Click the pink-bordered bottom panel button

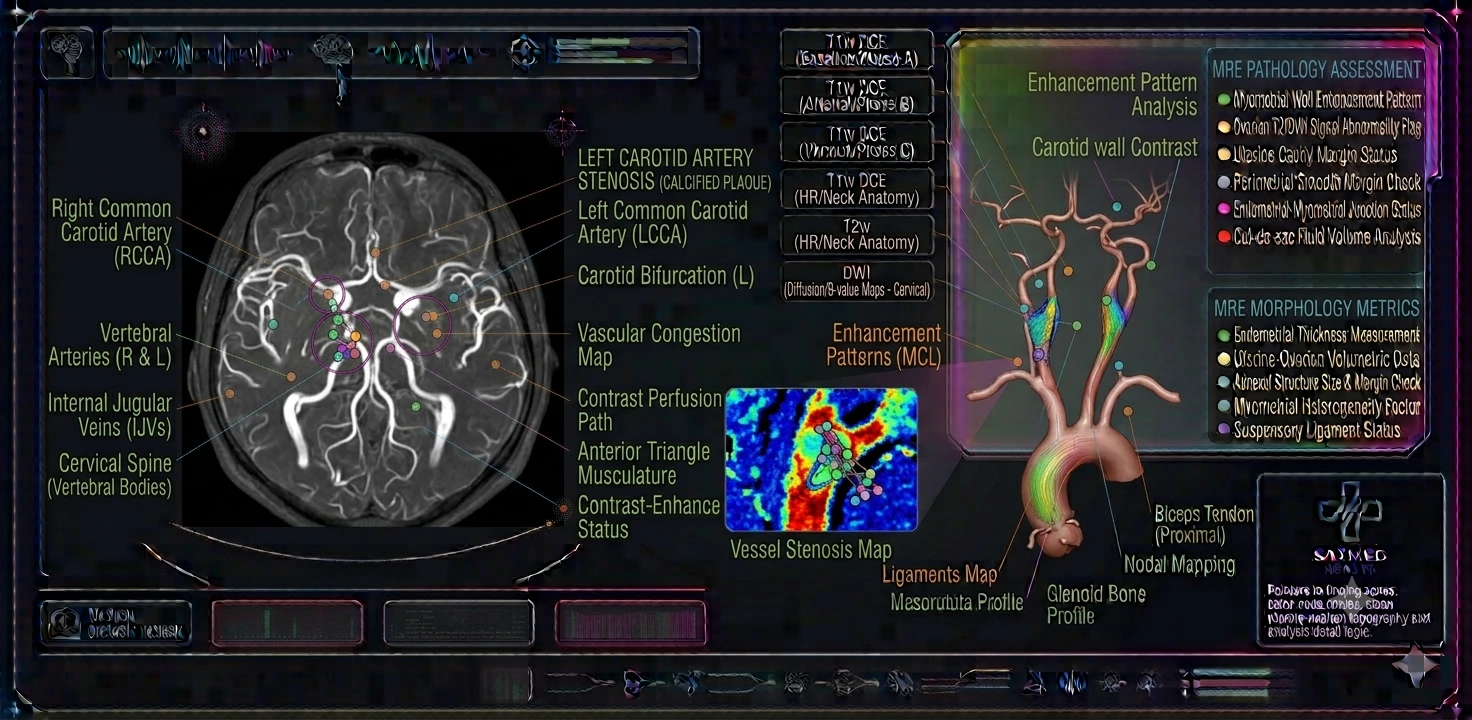631,623
